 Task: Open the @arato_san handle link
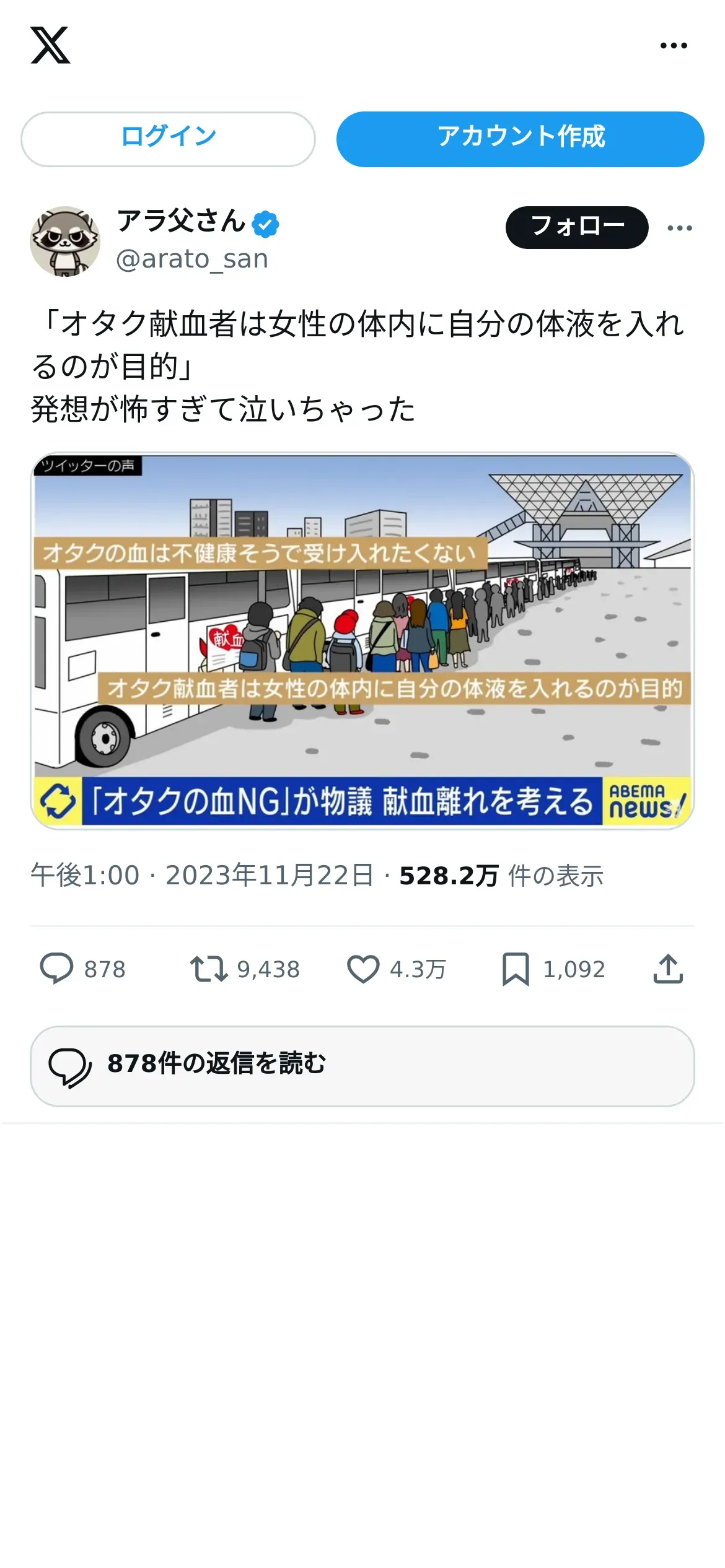point(192,259)
